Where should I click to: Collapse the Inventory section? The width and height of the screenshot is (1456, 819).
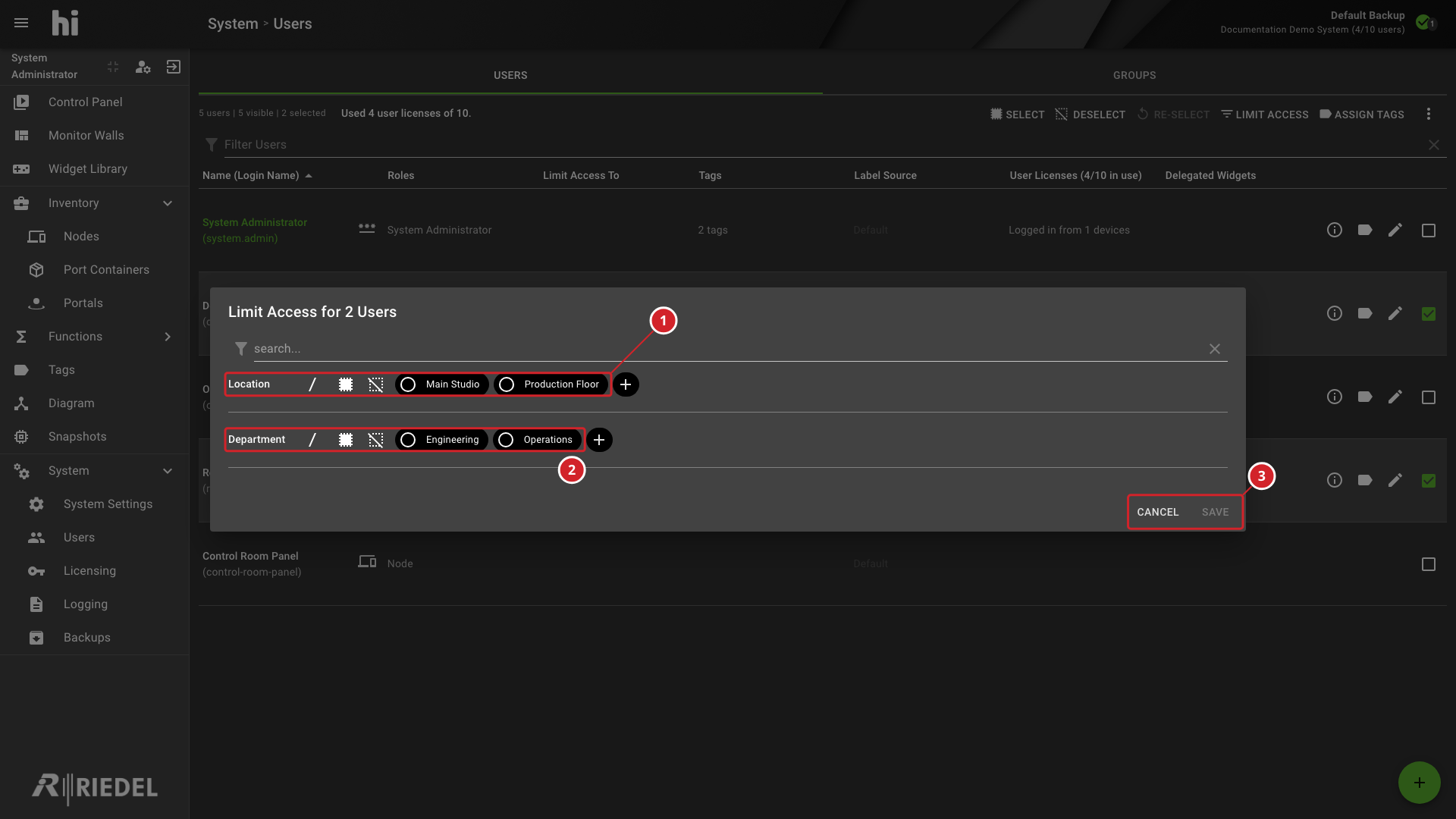click(168, 203)
